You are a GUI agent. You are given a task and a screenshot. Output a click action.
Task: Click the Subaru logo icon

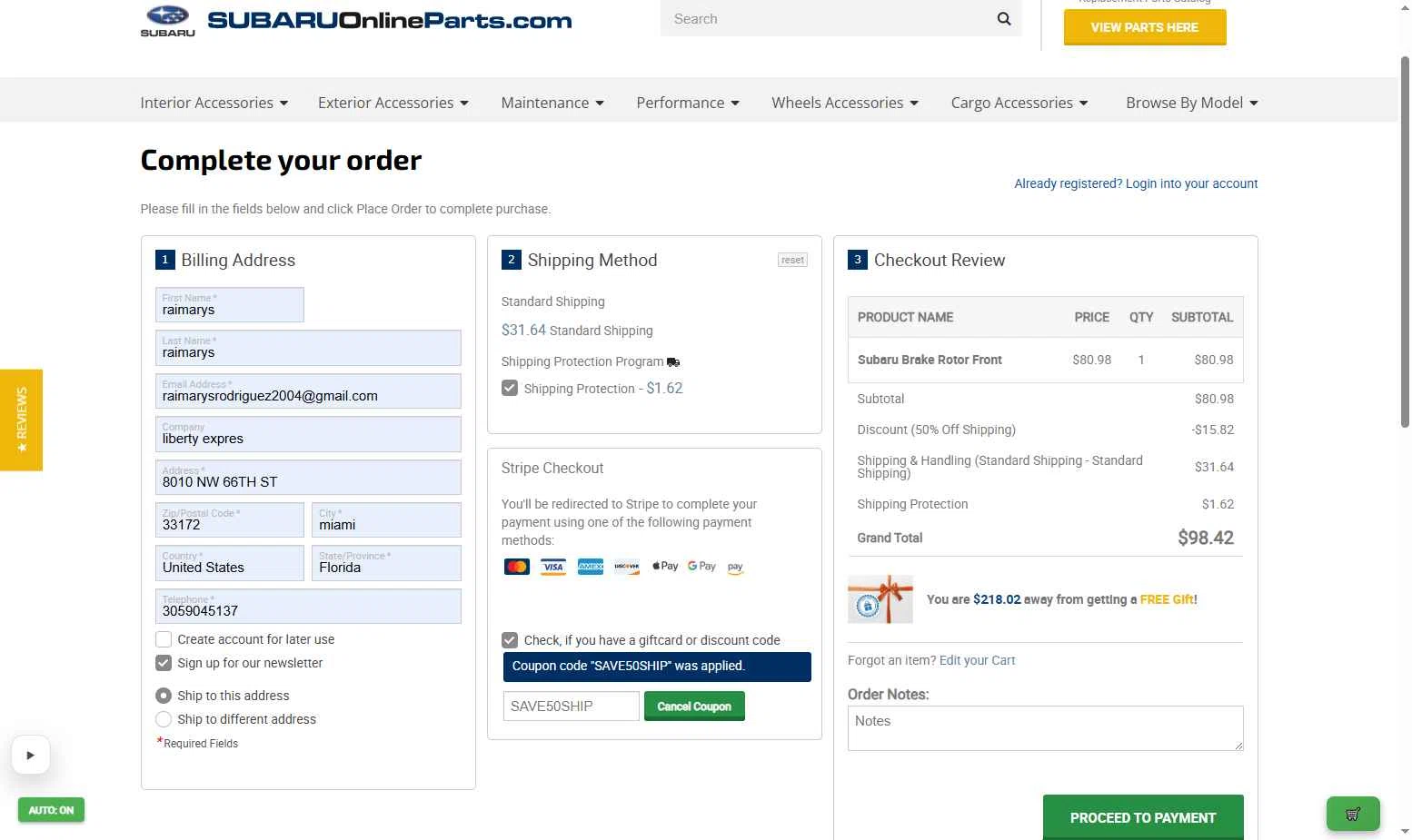(x=167, y=21)
